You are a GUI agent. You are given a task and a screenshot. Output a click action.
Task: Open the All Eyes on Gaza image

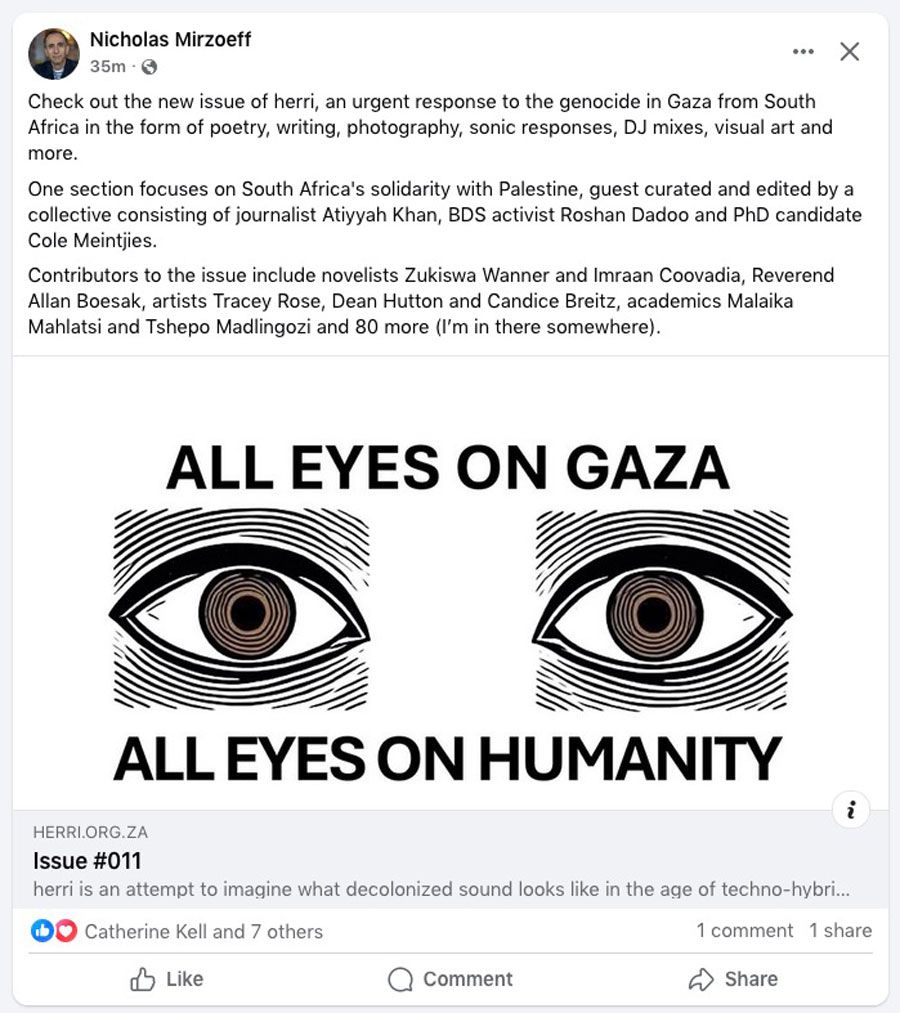coord(450,583)
